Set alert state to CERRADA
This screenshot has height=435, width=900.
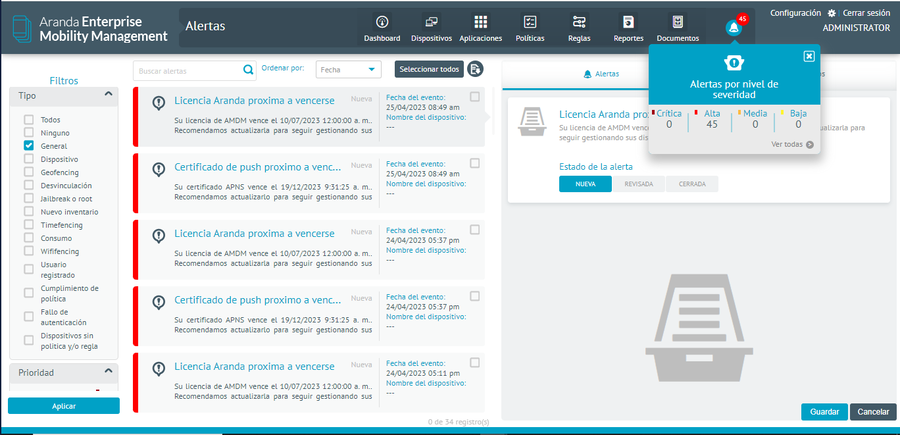point(692,184)
